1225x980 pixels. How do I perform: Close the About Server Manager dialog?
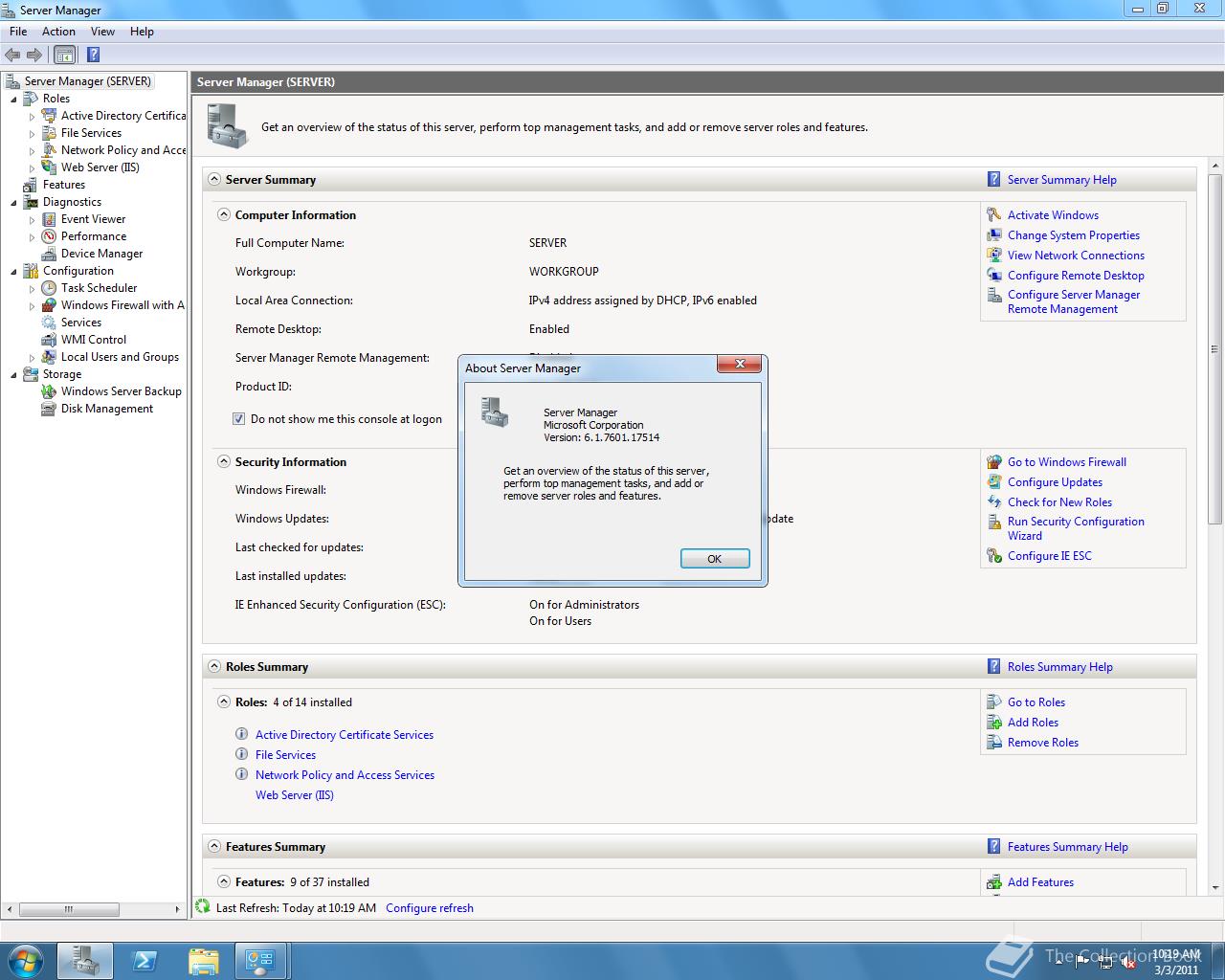[x=740, y=365]
